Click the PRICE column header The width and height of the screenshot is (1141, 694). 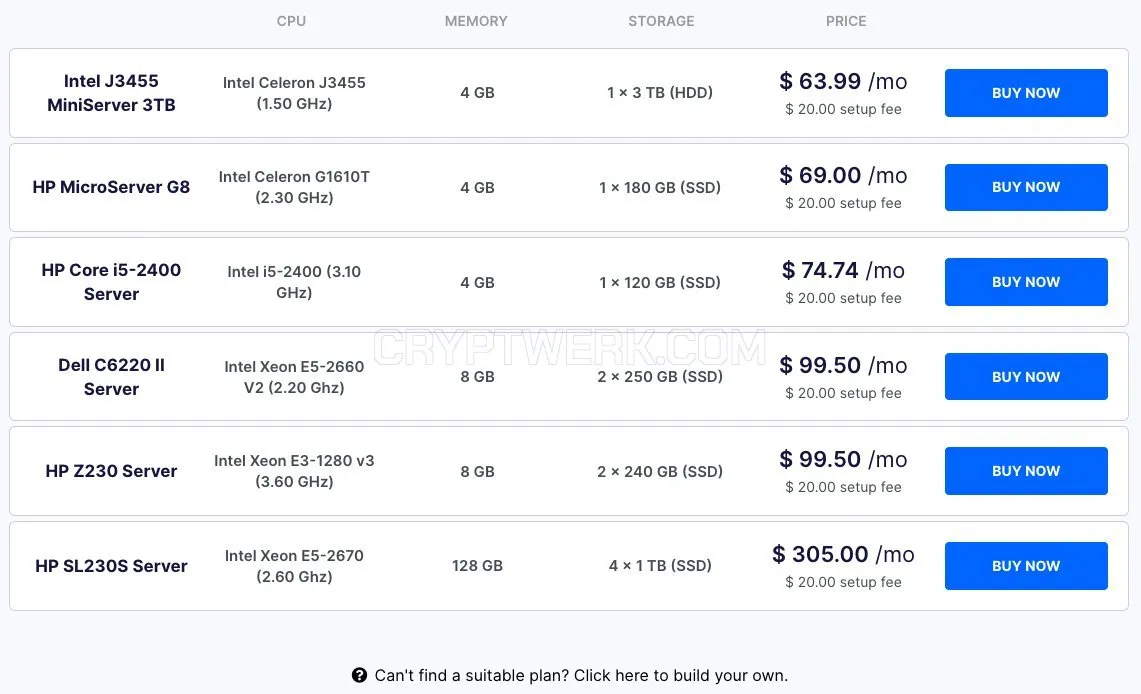pos(846,21)
